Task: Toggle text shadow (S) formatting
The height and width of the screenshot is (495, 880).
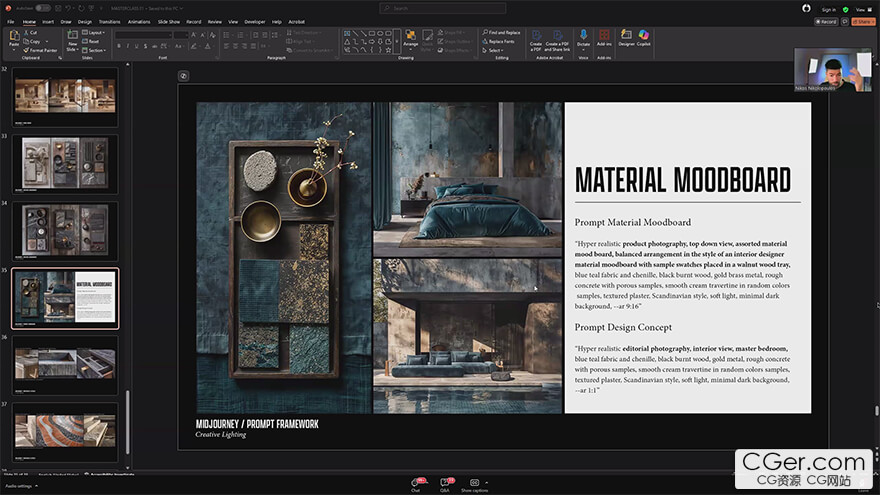Action: pos(145,46)
